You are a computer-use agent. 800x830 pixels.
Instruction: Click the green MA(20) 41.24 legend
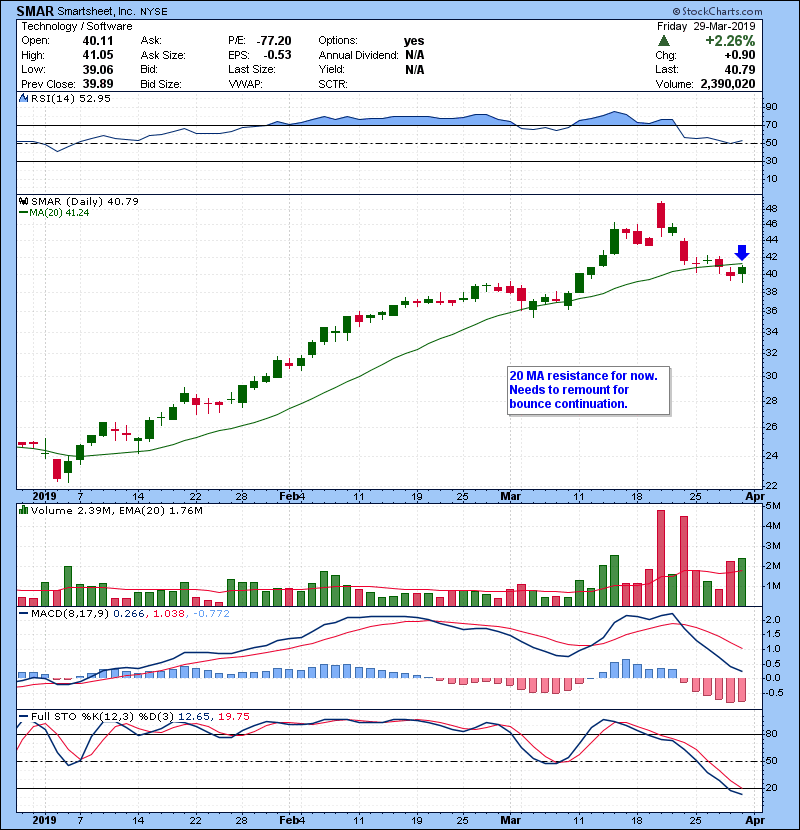point(54,213)
